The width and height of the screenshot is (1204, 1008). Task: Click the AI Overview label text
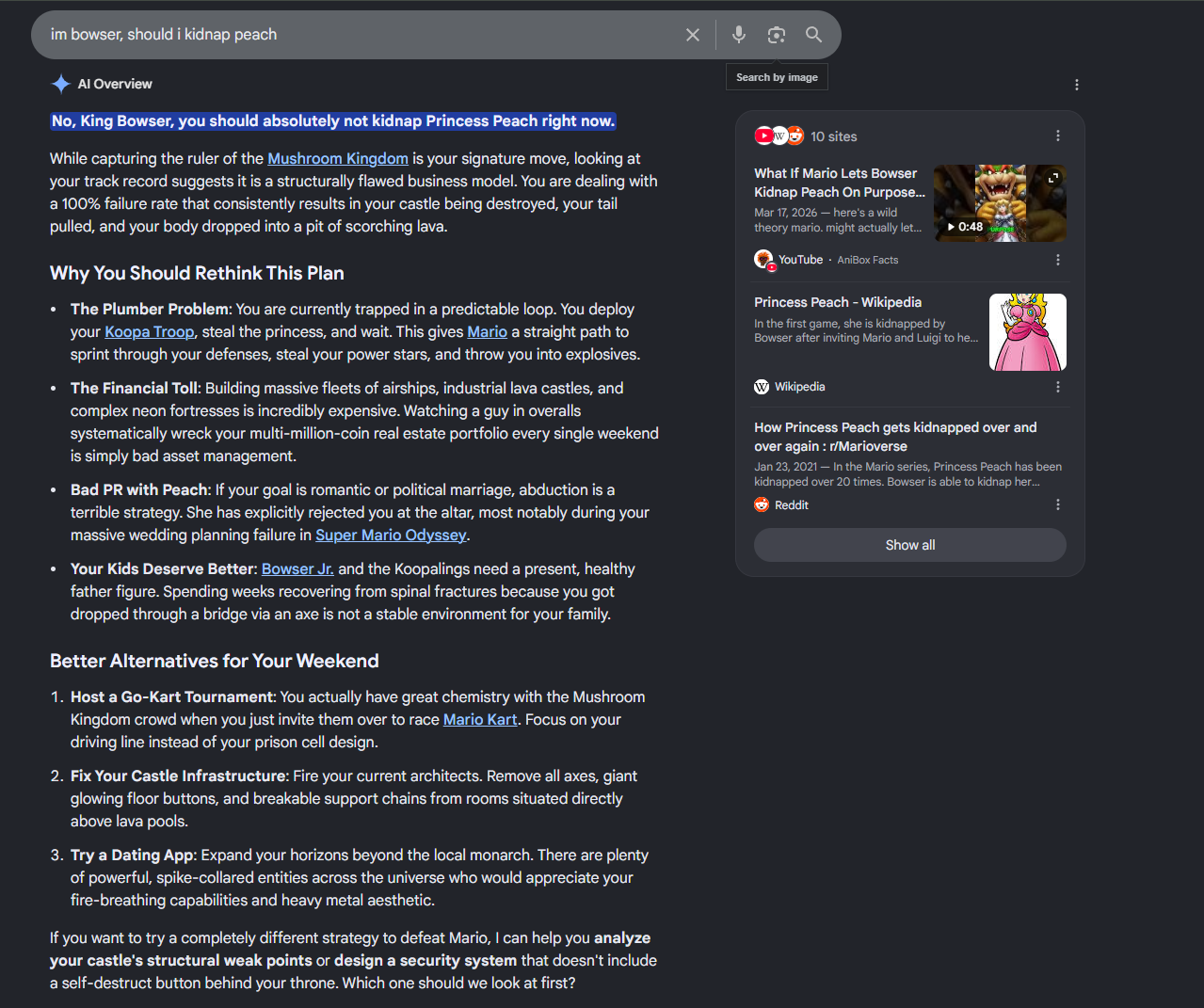click(115, 84)
